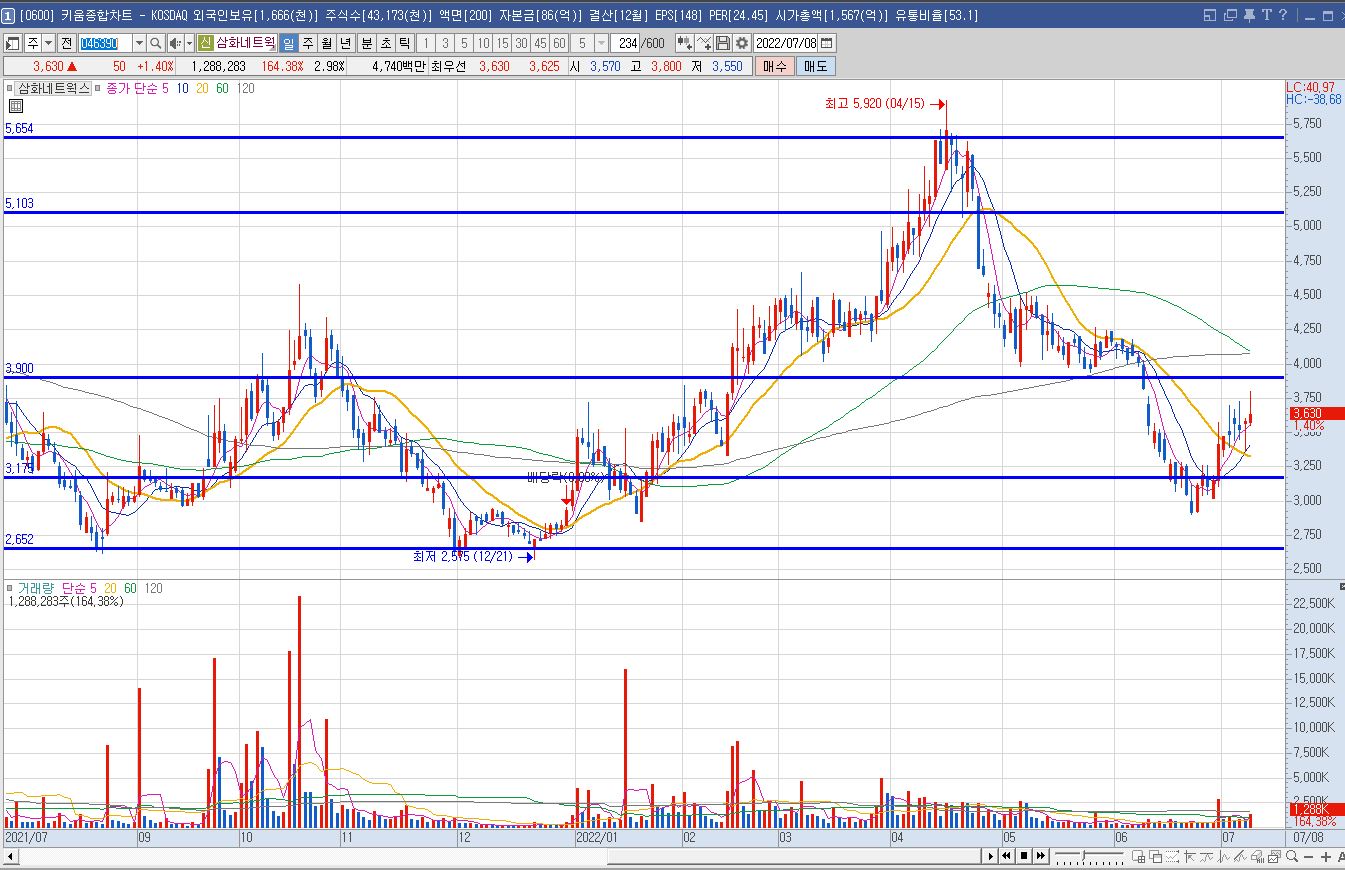Click the stop chart control

click(1023, 856)
